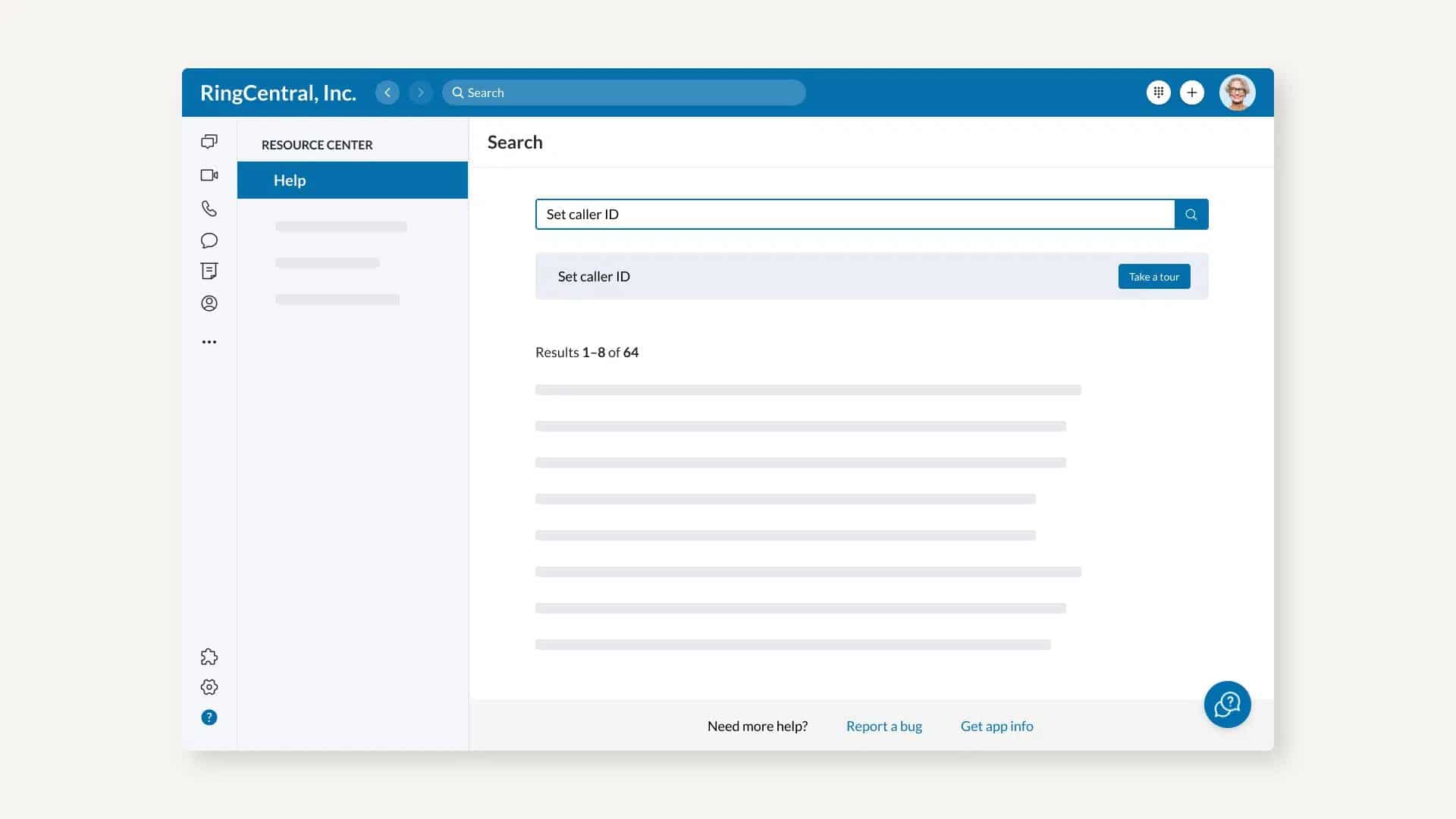
Task: Open the help/question mark icon in sidebar
Action: click(x=209, y=717)
